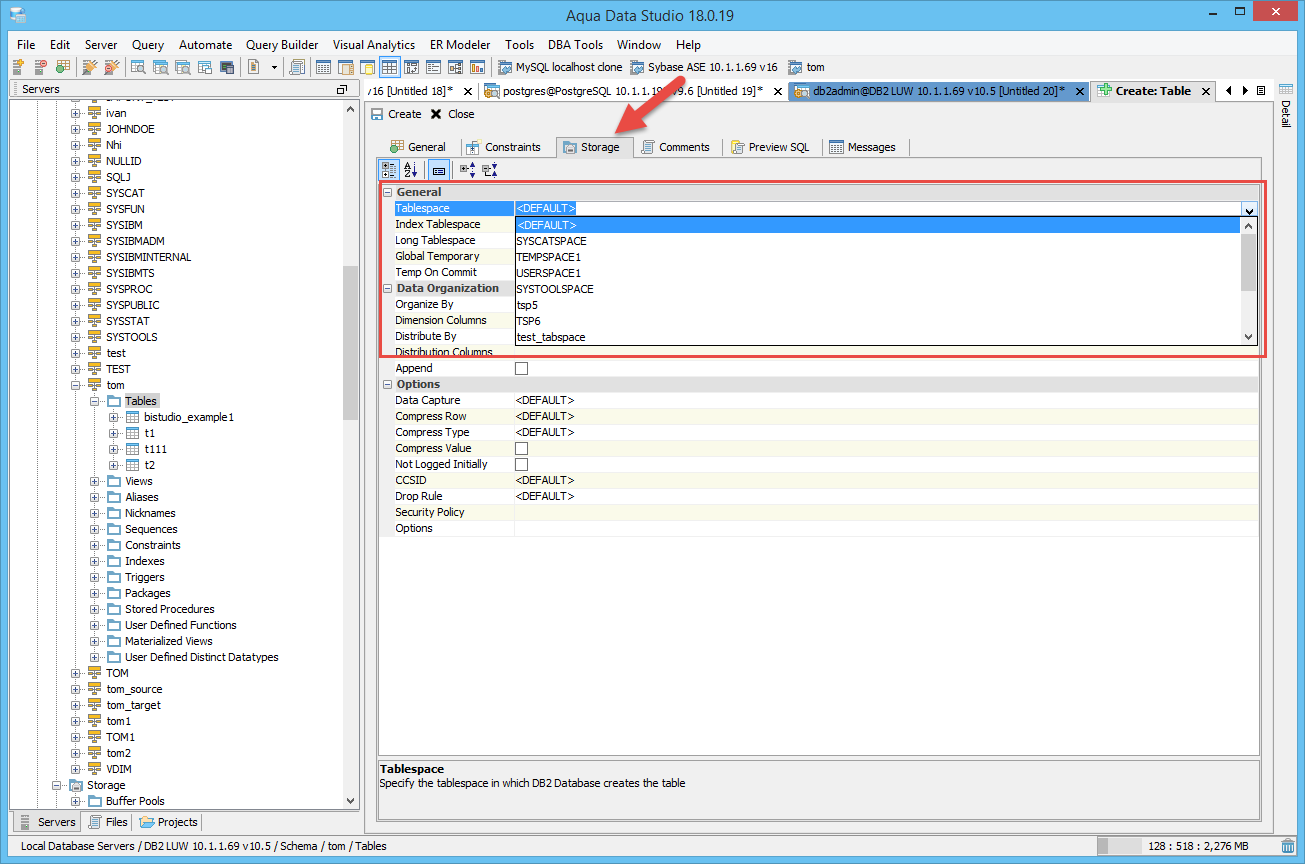This screenshot has height=864, width=1305.
Task: Switch property grid to categorized view
Action: tap(390, 170)
